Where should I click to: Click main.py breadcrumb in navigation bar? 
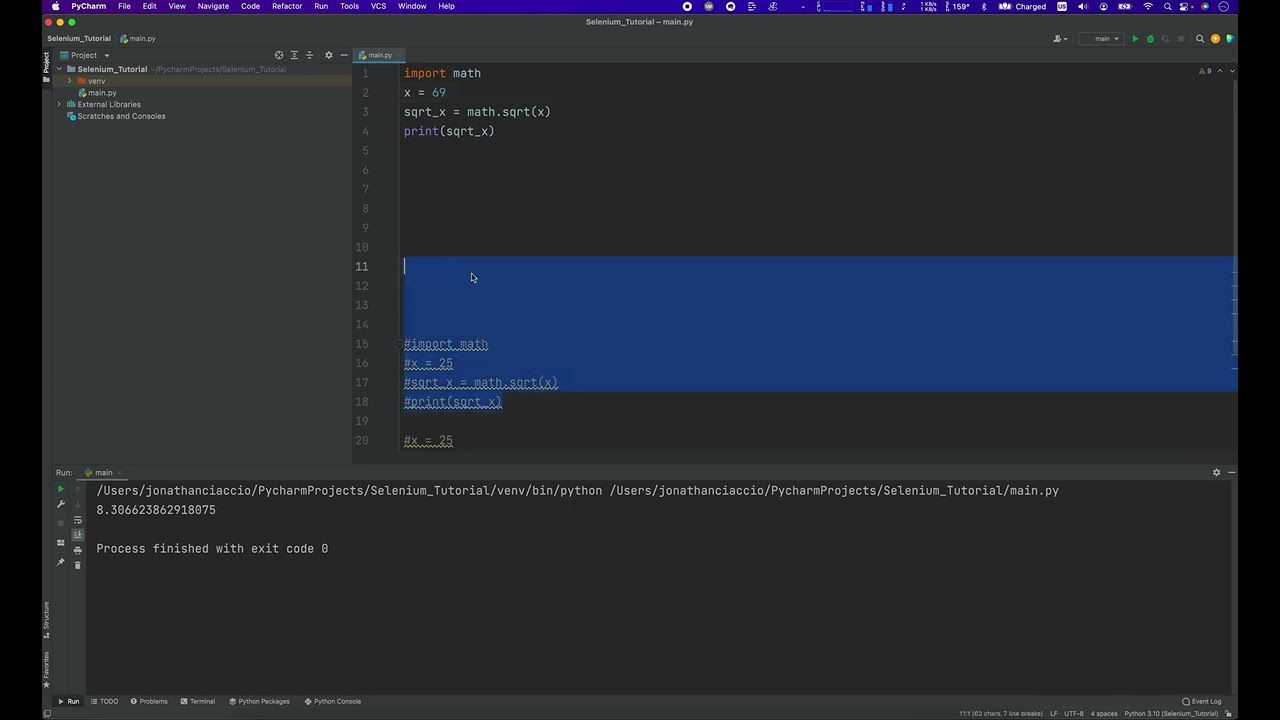click(x=138, y=39)
